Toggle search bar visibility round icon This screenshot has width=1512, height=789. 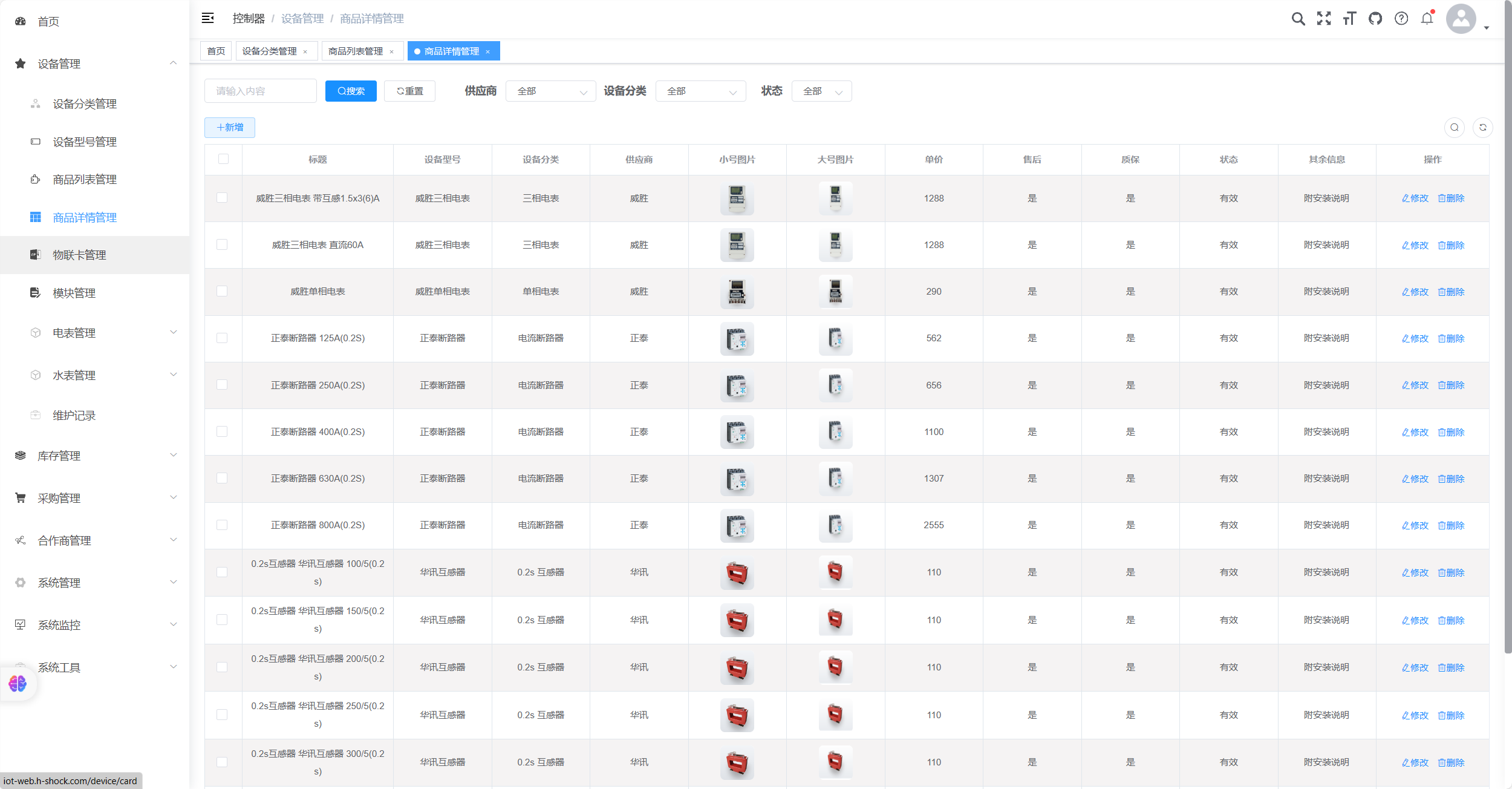[1454, 128]
